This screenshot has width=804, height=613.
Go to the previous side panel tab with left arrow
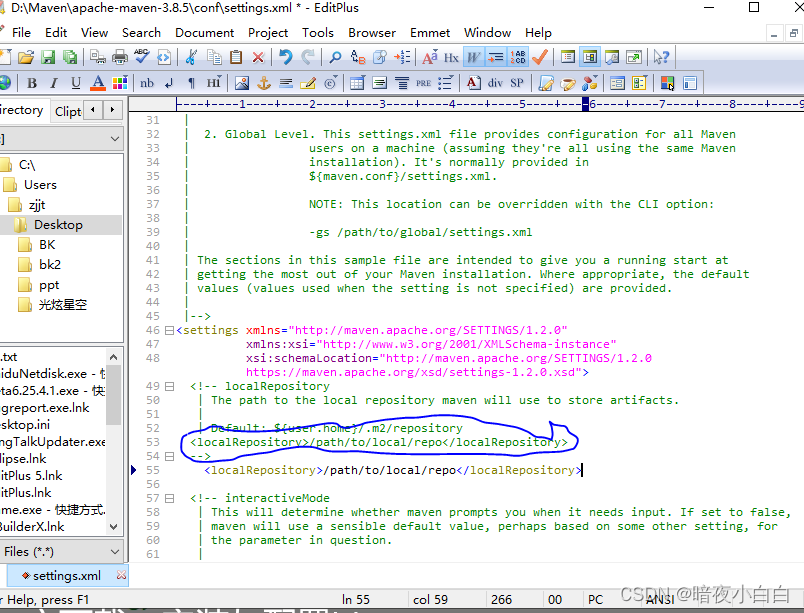[93, 110]
